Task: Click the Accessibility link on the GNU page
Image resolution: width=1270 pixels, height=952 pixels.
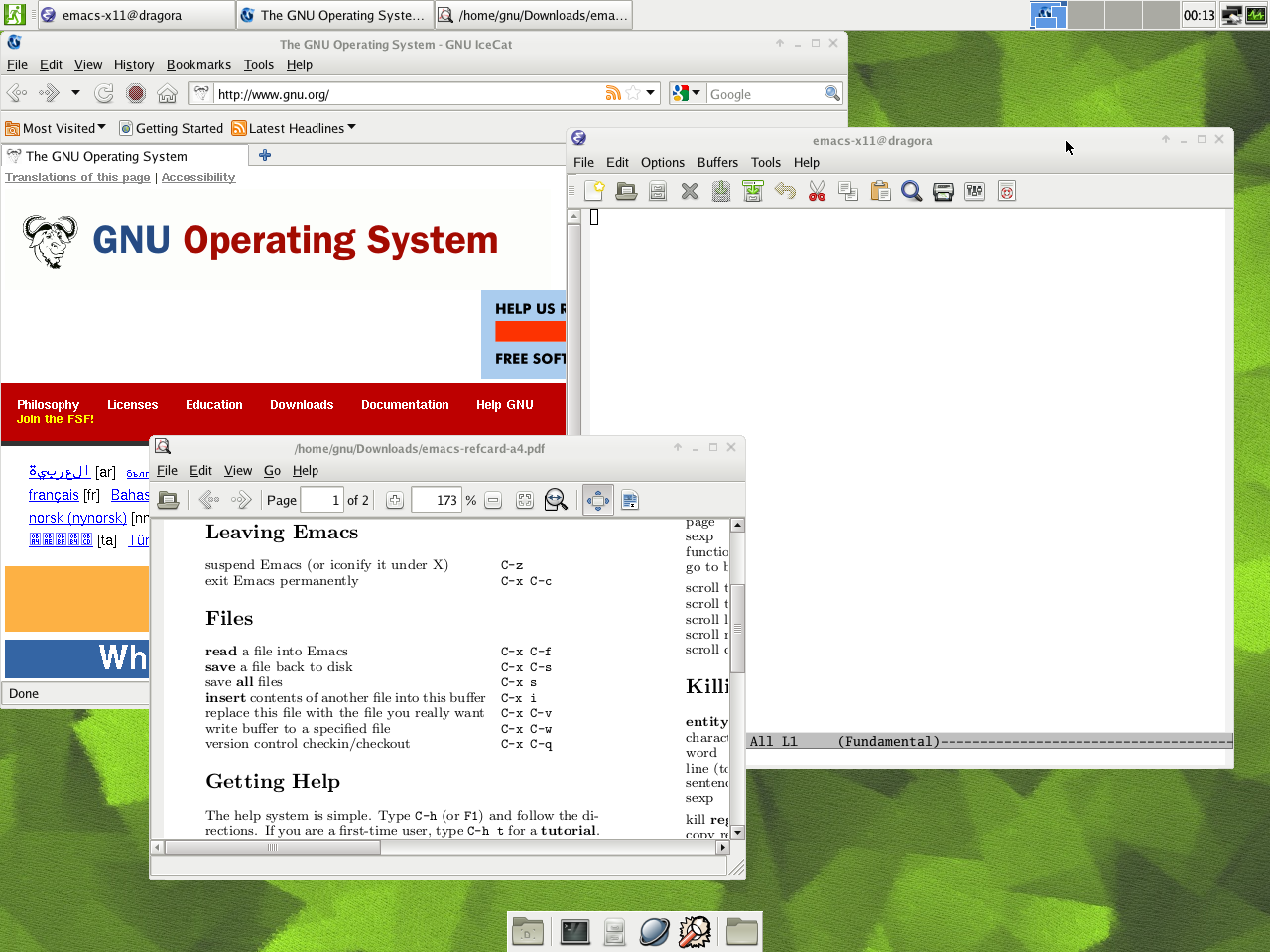Action: point(198,177)
